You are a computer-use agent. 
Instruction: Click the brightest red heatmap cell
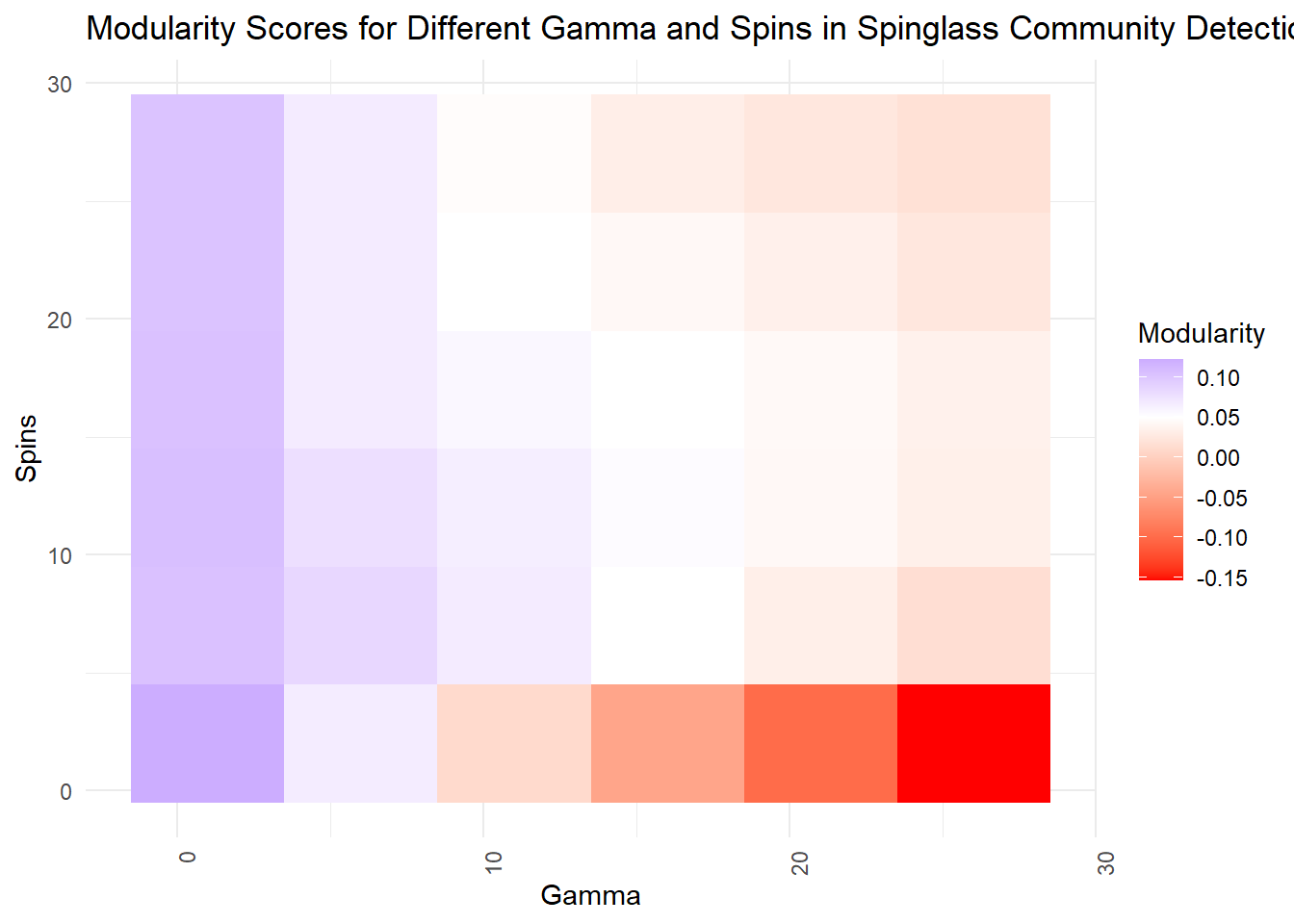pos(973,743)
